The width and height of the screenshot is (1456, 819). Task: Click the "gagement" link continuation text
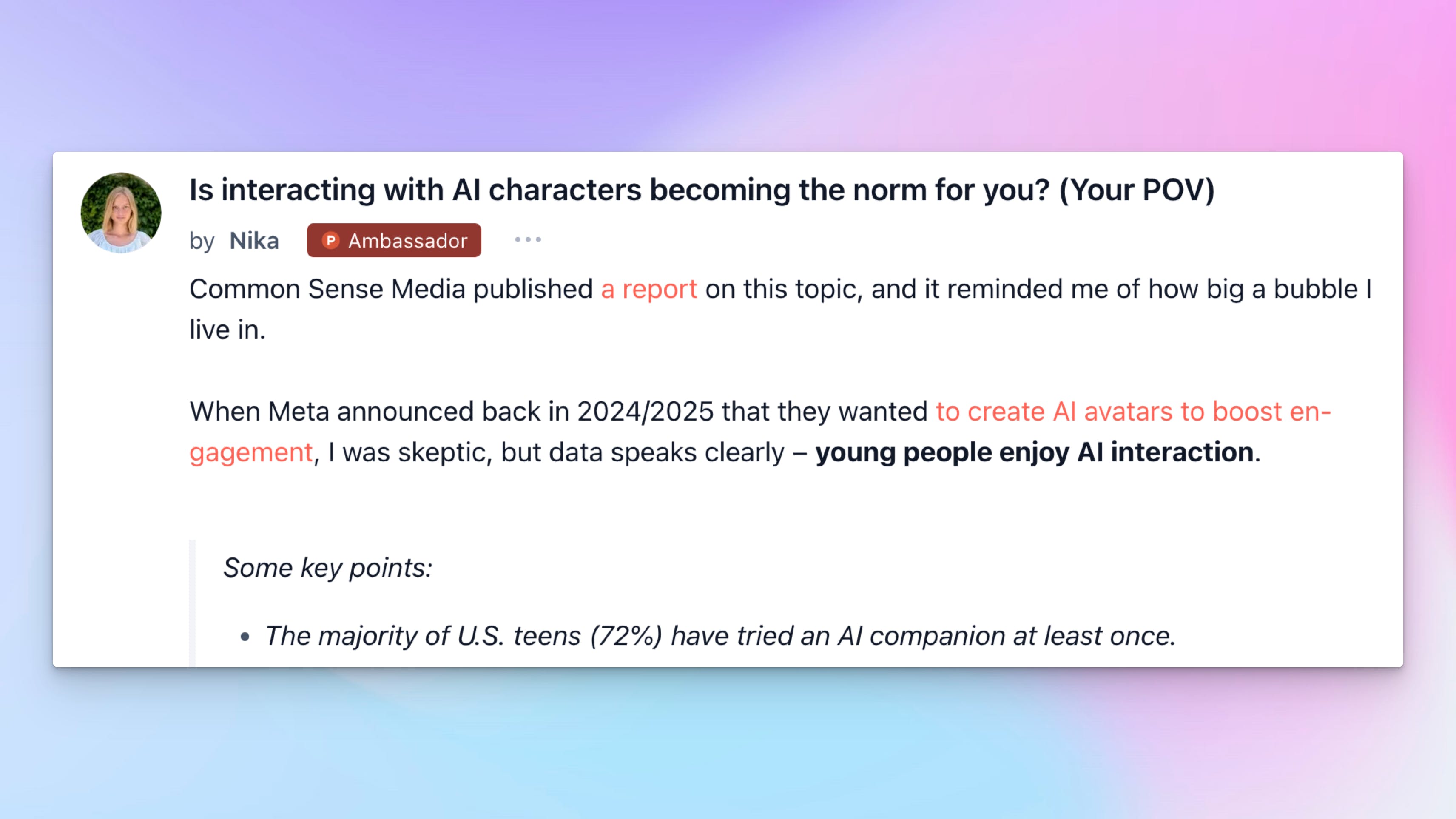[251, 453]
